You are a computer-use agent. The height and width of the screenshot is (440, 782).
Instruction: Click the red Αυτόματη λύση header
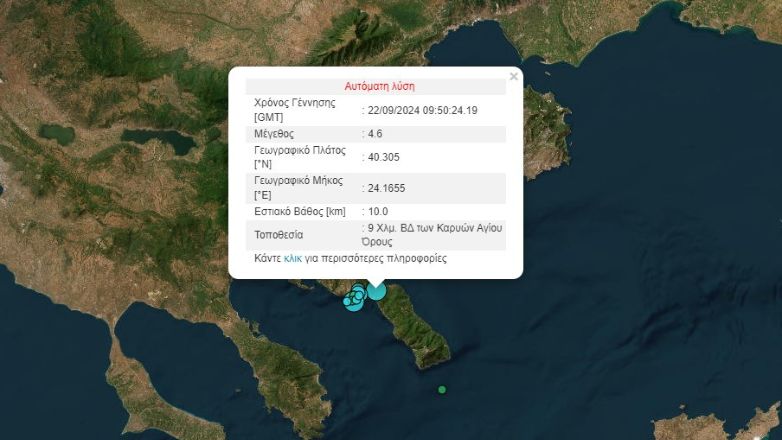click(379, 86)
